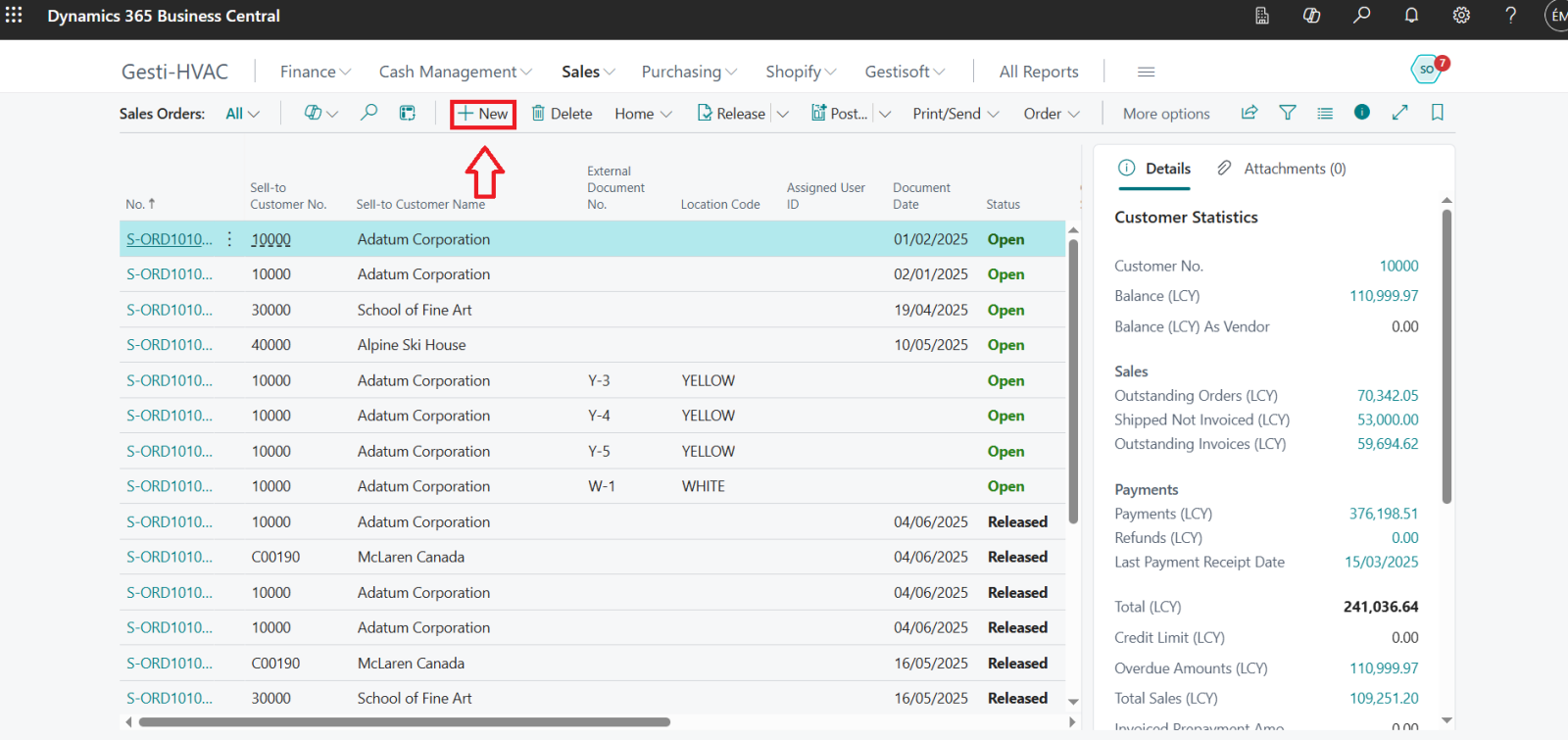Expand the Release split-button arrow
1568x740 pixels.
tap(783, 114)
